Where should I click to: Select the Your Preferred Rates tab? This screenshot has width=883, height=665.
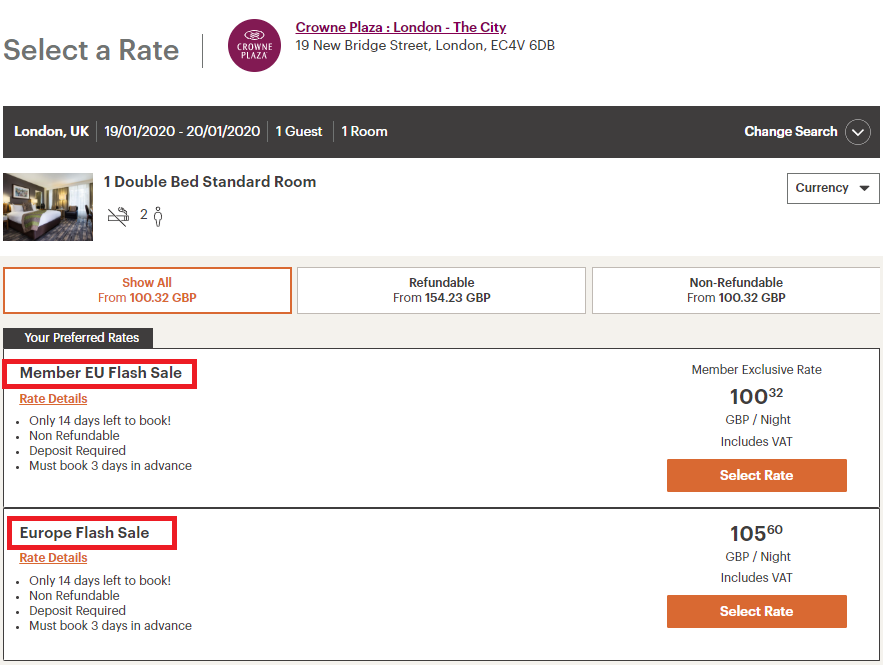click(x=78, y=338)
